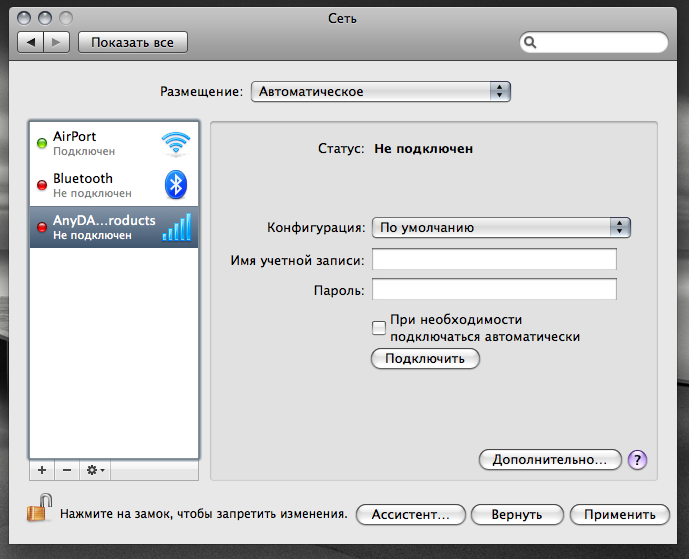This screenshot has width=689, height=559.
Task: Open Дополнительно advanced settings
Action: tap(550, 460)
